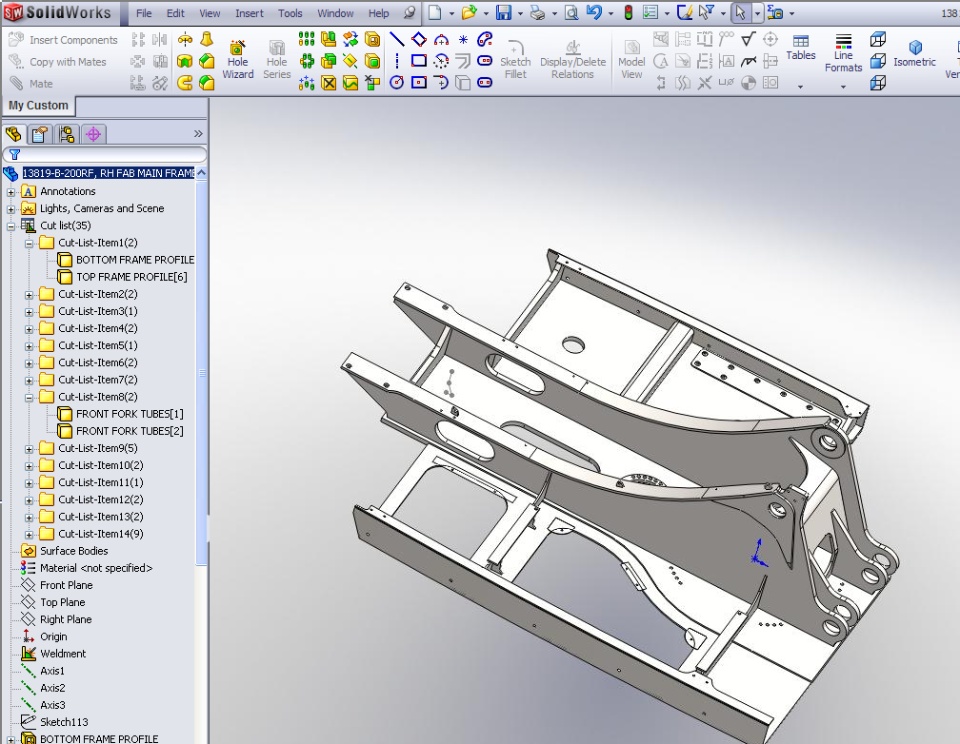Click the Revolved Boss feature icon
Screen dimensions: 960x744
[184, 40]
